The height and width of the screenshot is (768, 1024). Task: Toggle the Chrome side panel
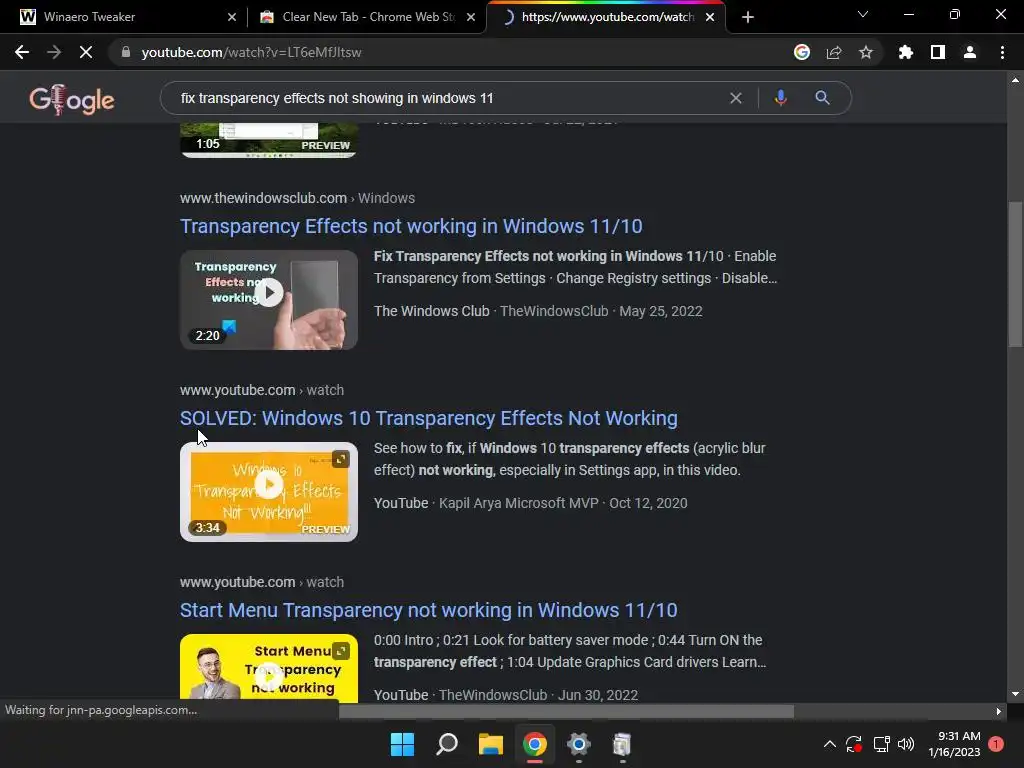(x=937, y=52)
